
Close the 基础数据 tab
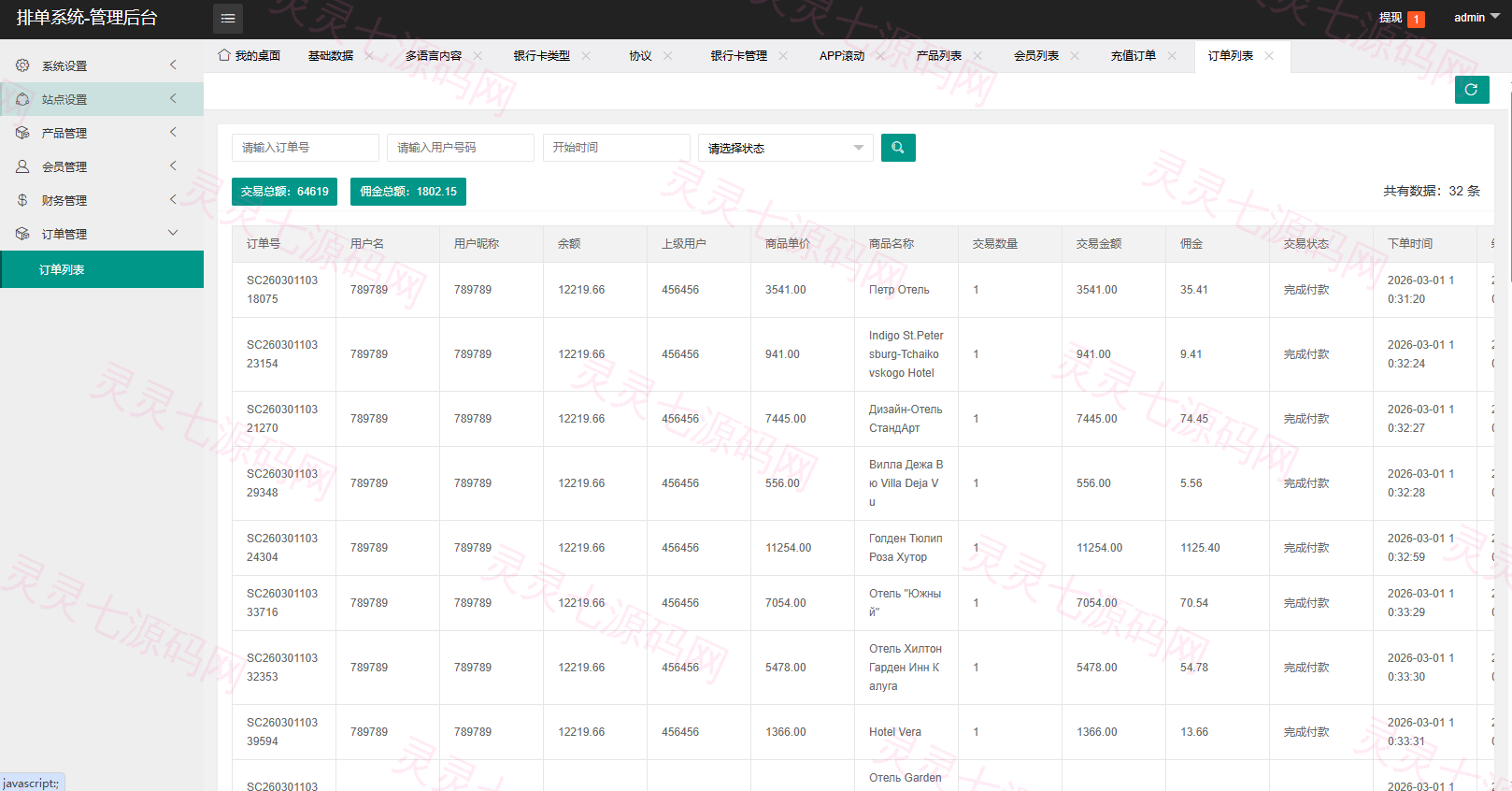tap(369, 56)
